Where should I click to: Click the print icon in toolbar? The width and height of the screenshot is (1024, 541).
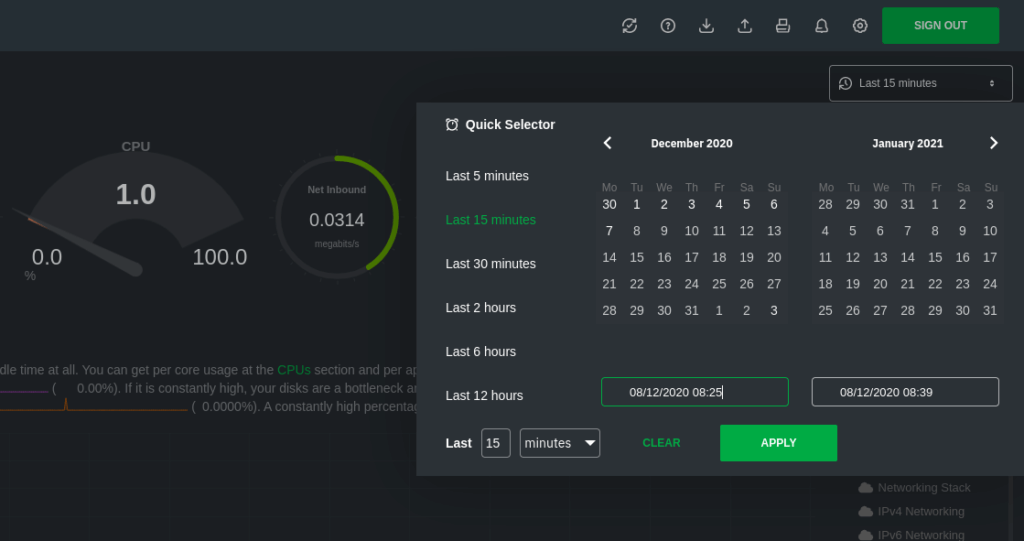783,26
